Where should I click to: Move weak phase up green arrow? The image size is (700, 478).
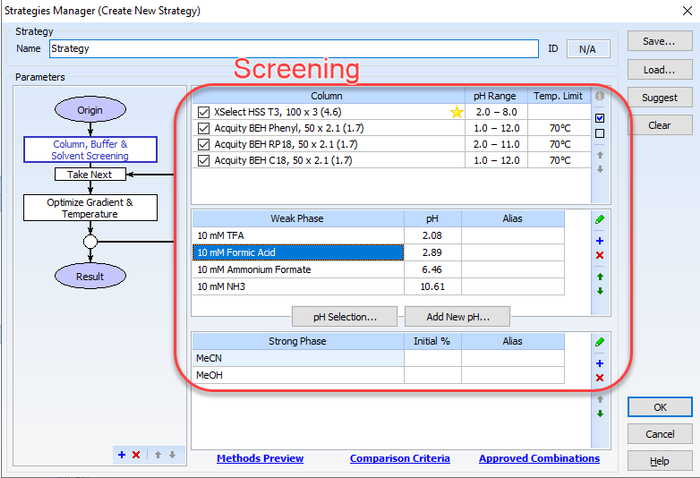coord(600,277)
